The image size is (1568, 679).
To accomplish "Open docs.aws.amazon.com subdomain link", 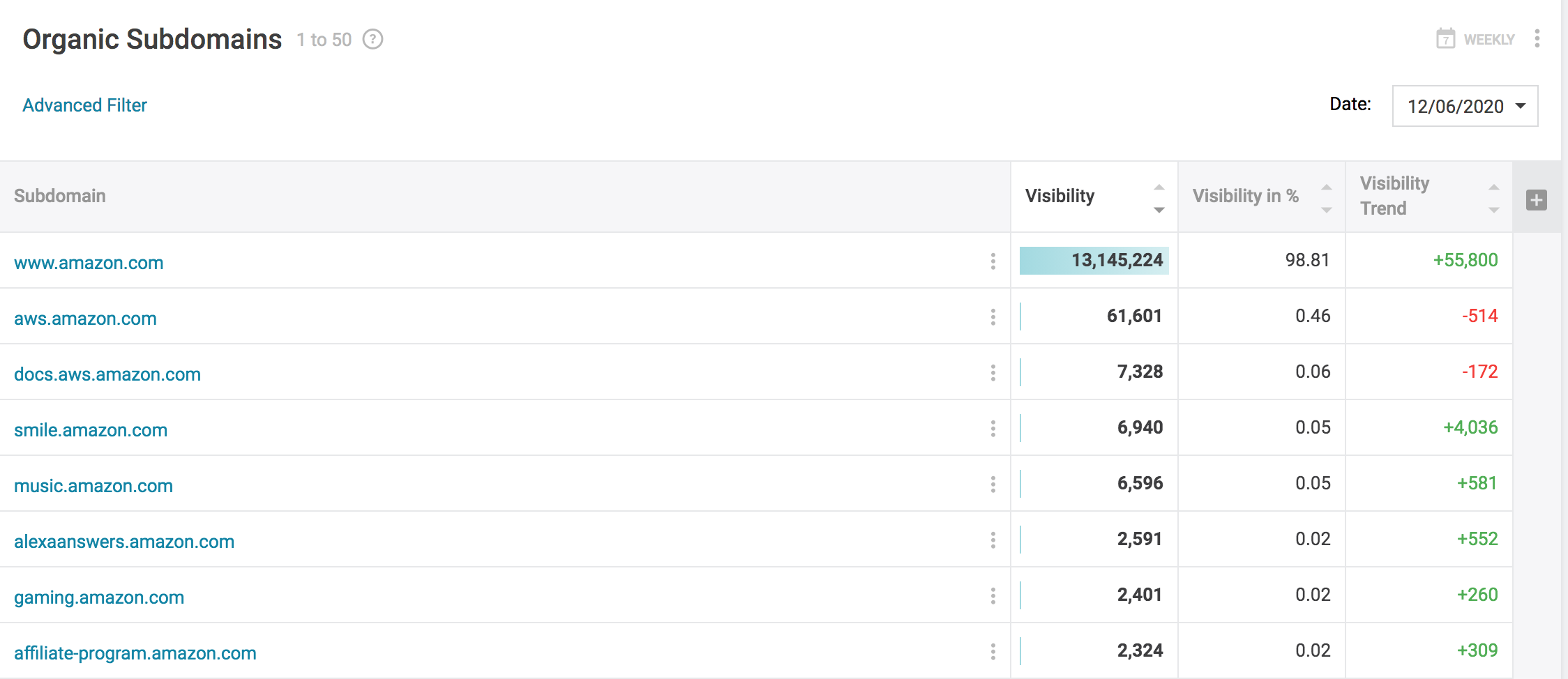I will (x=107, y=374).
